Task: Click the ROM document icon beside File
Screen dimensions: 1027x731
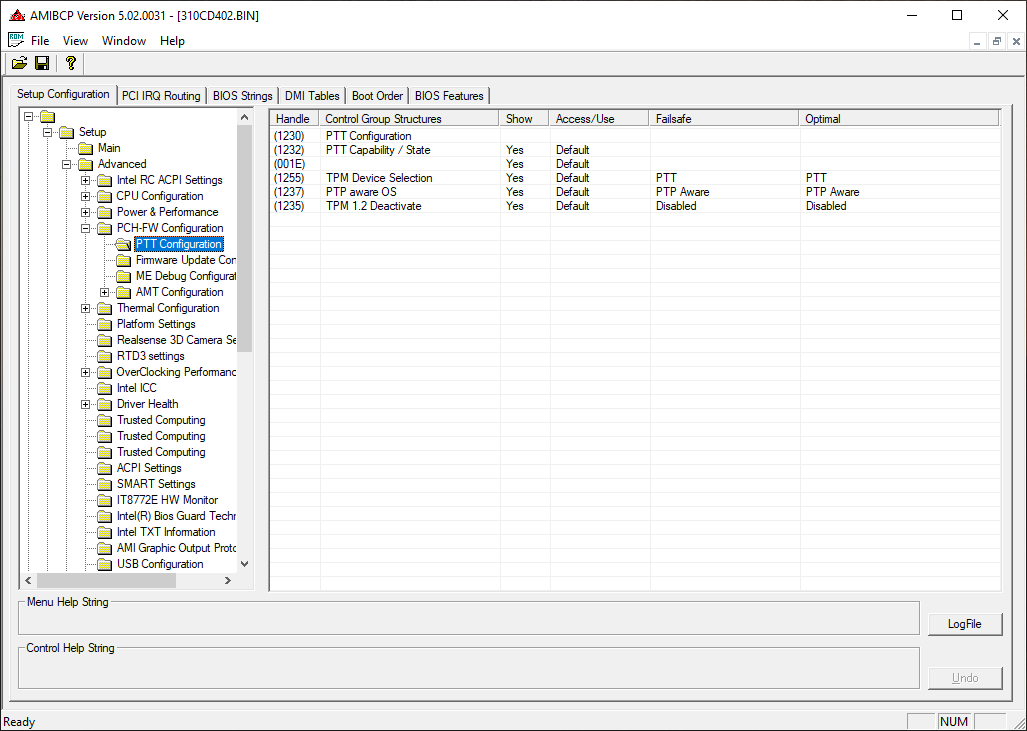Action: pyautogui.click(x=16, y=40)
